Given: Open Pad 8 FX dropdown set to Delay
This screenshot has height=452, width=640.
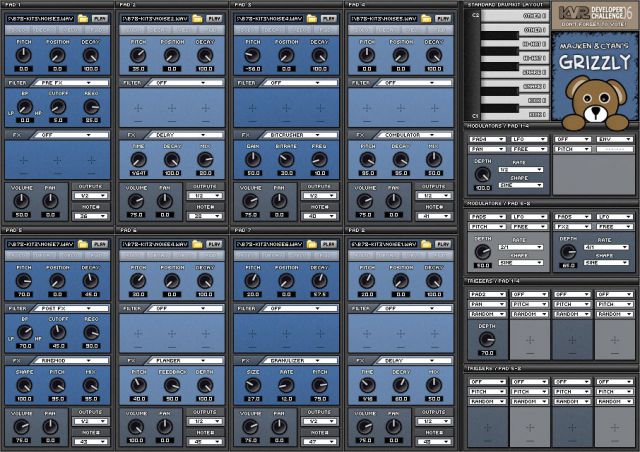Looking at the screenshot, I should (413, 361).
